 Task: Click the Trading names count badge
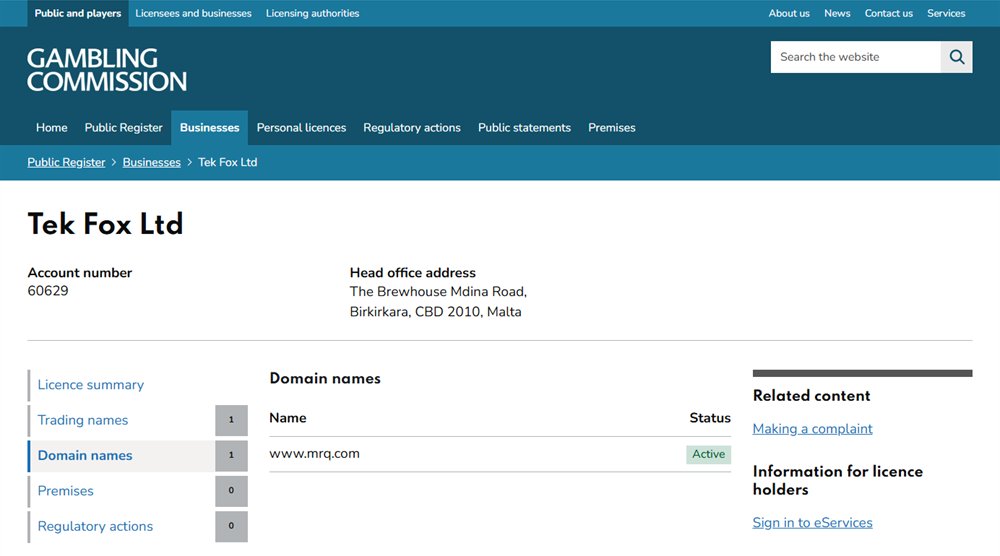tap(231, 420)
